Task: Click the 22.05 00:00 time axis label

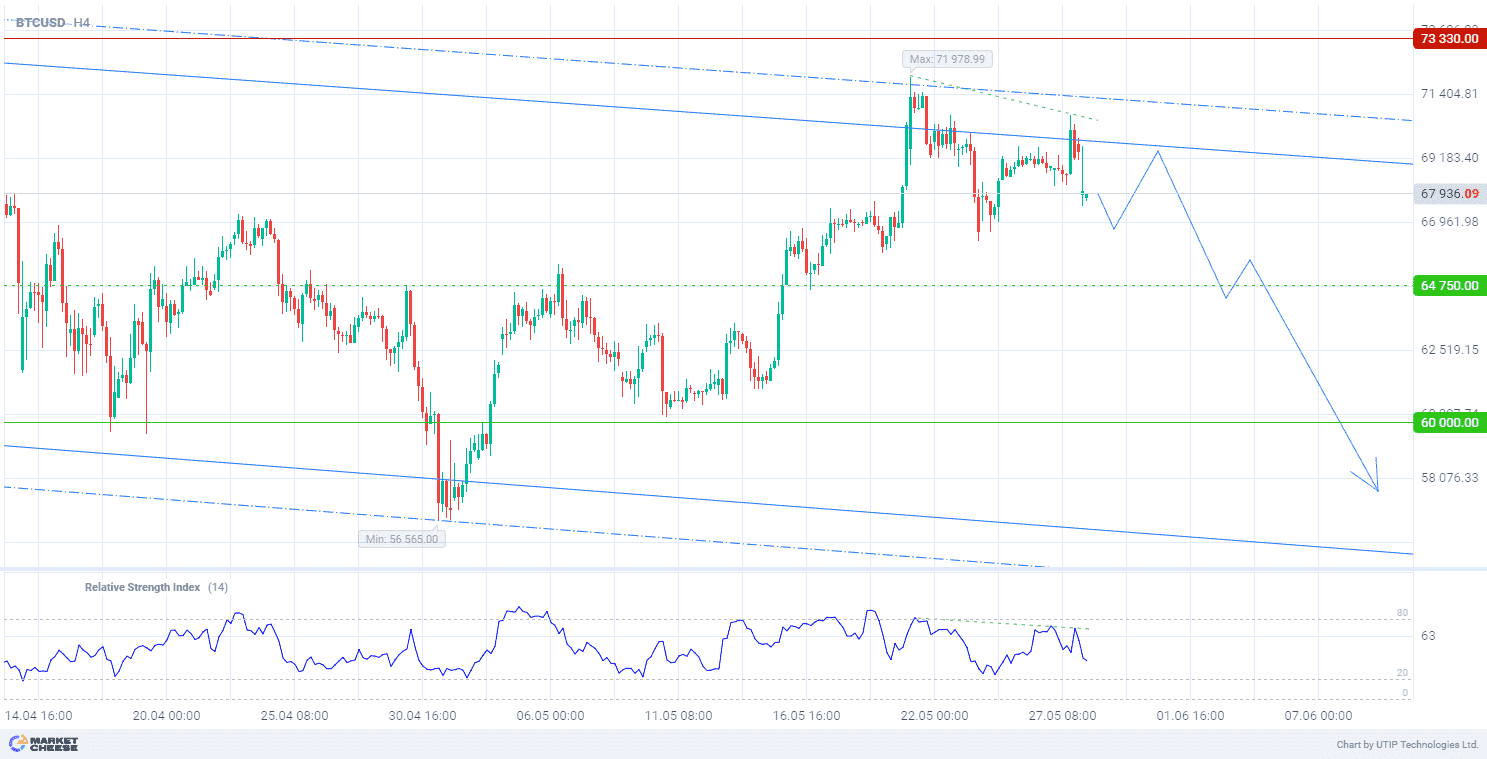Action: click(x=934, y=716)
